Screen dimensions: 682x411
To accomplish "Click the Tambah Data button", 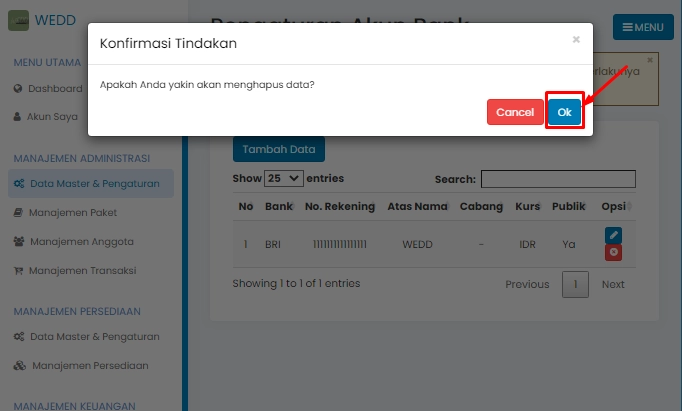I will [x=278, y=149].
